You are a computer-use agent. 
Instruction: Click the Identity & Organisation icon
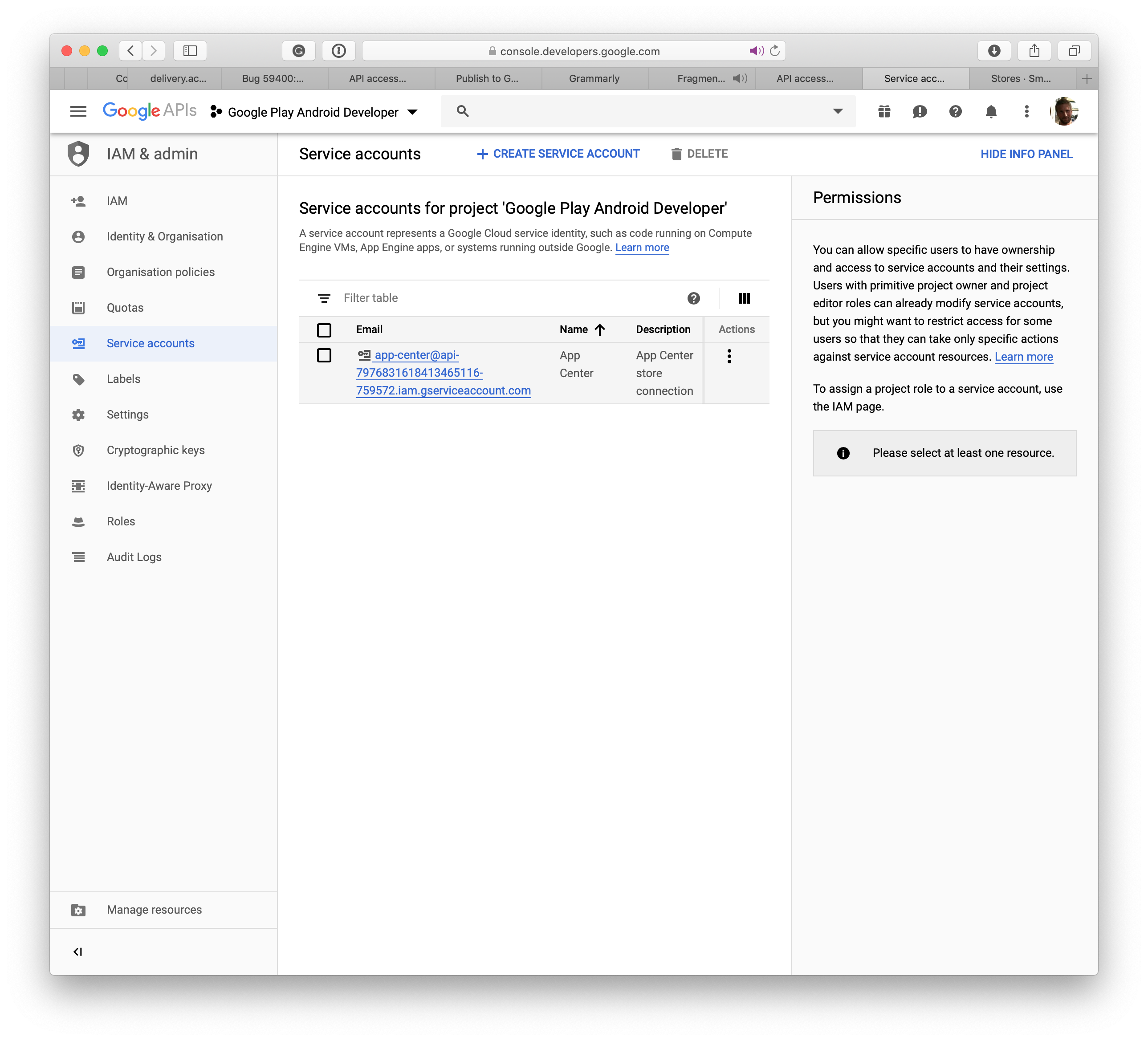tap(79, 236)
